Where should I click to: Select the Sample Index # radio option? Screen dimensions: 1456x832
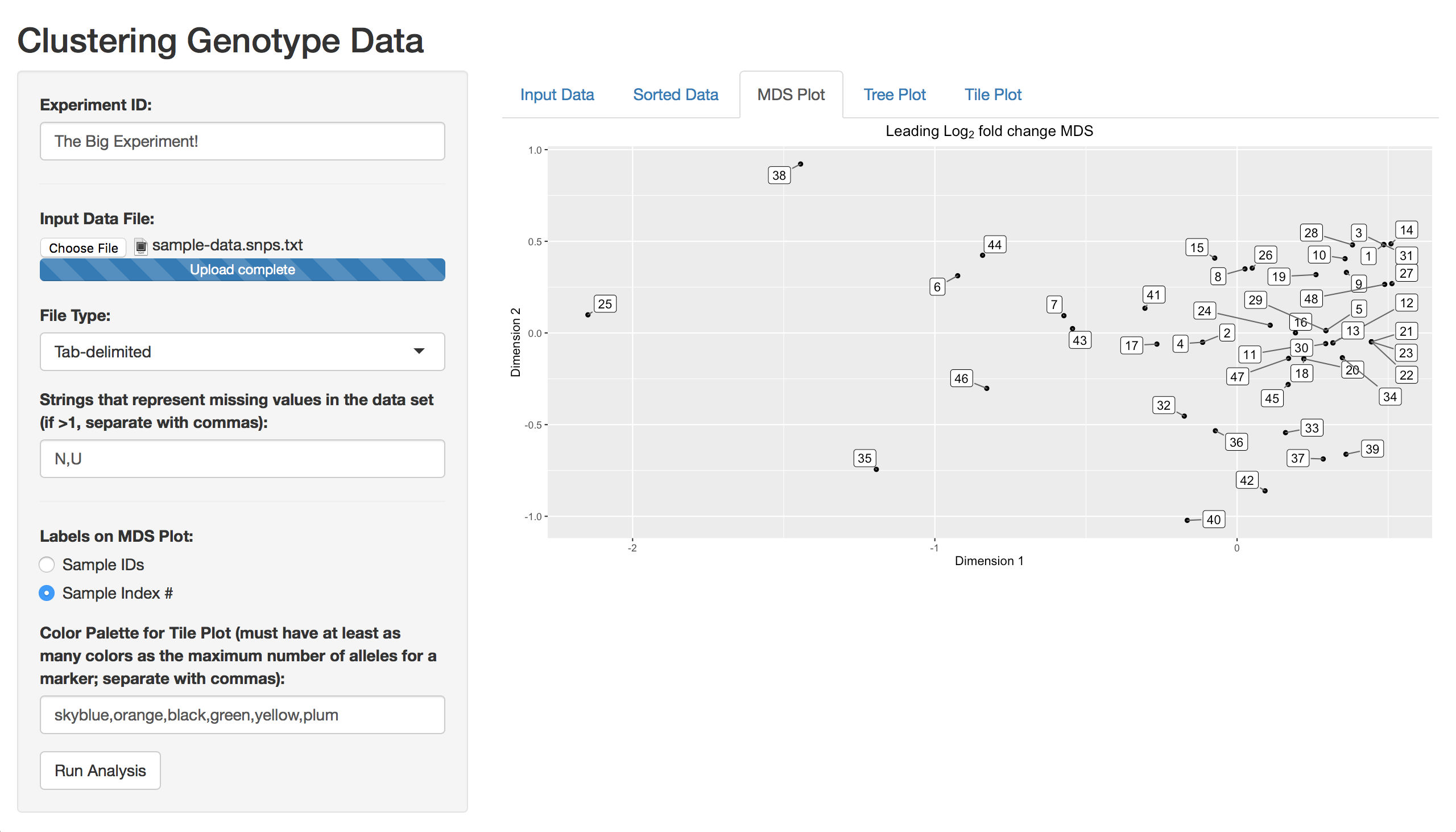pos(47,593)
